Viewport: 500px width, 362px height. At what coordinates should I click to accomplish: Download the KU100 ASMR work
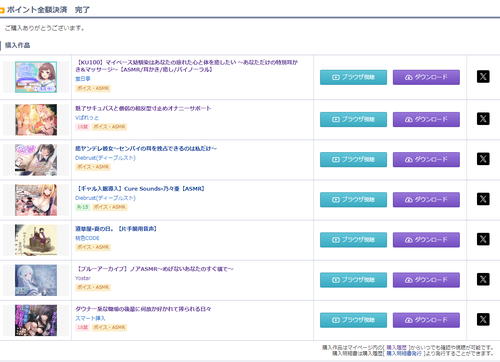click(x=426, y=77)
